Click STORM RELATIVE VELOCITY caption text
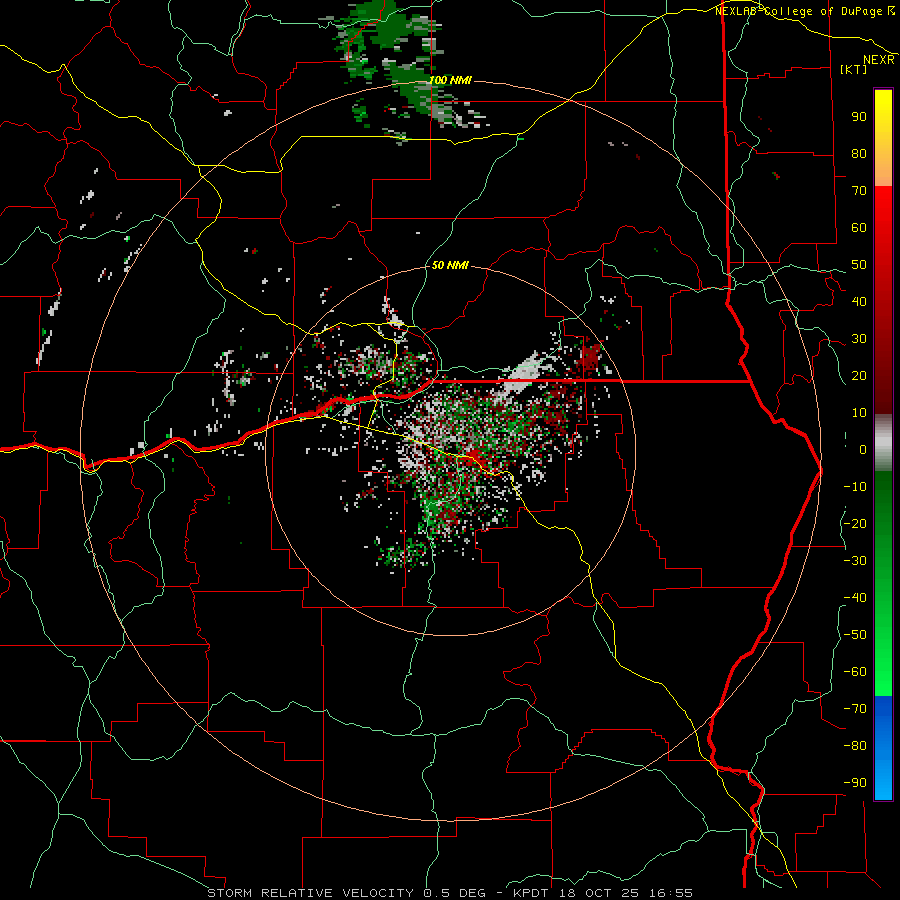 click(x=308, y=893)
